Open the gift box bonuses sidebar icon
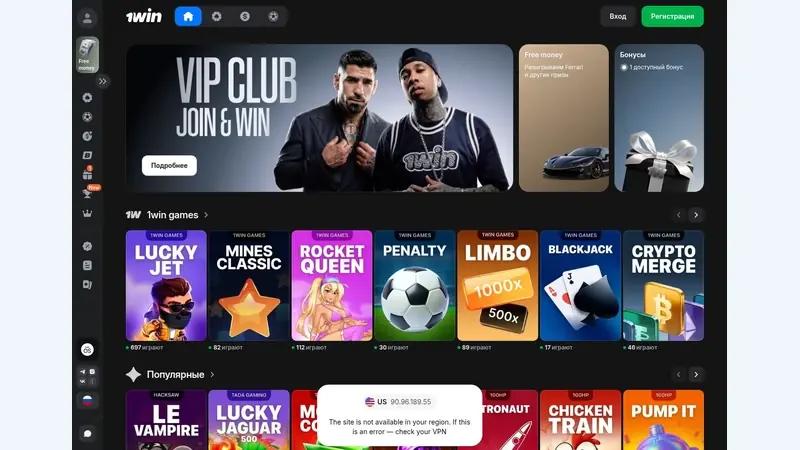 pos(87,174)
